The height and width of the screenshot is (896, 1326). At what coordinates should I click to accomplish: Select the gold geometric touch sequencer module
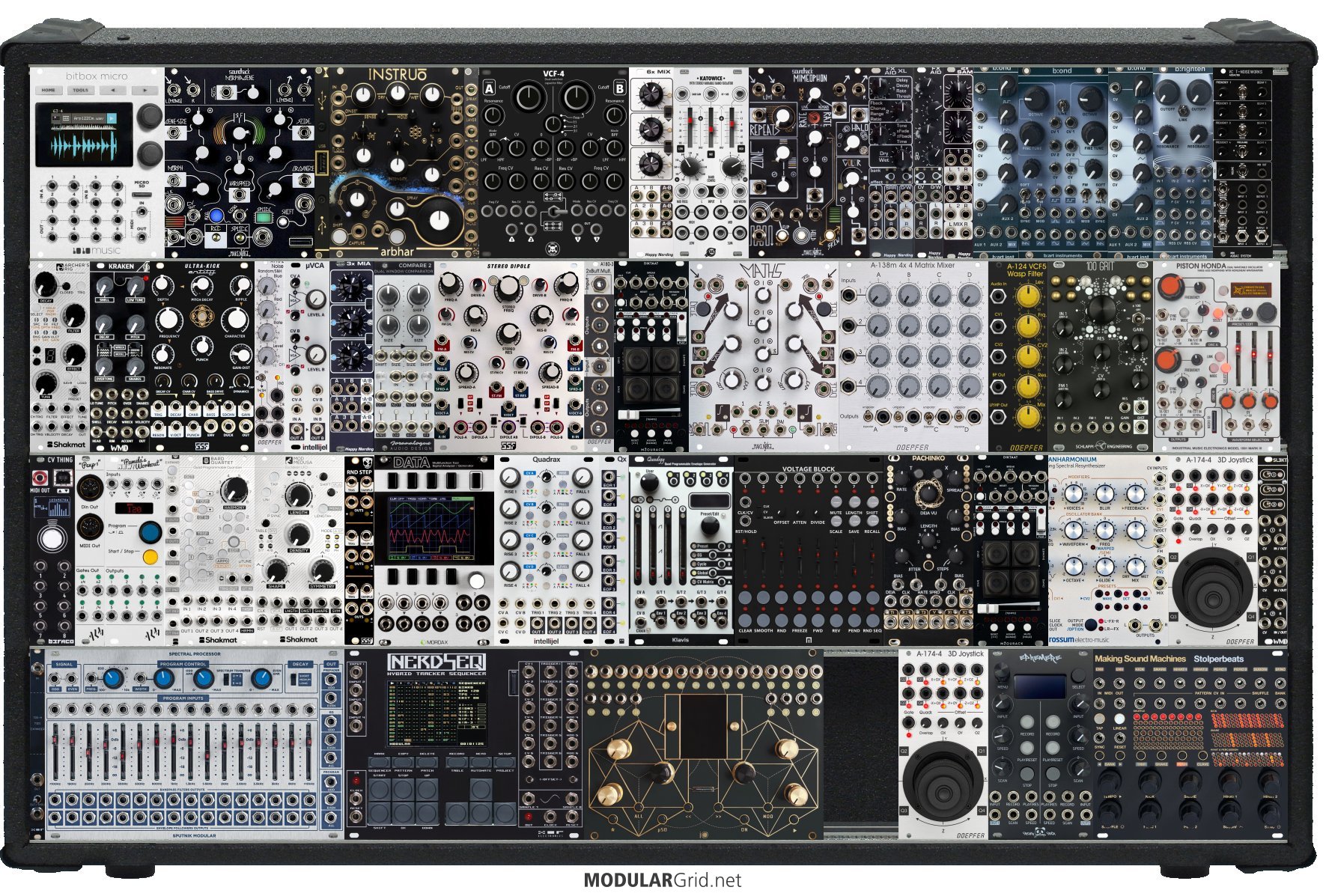[704, 746]
